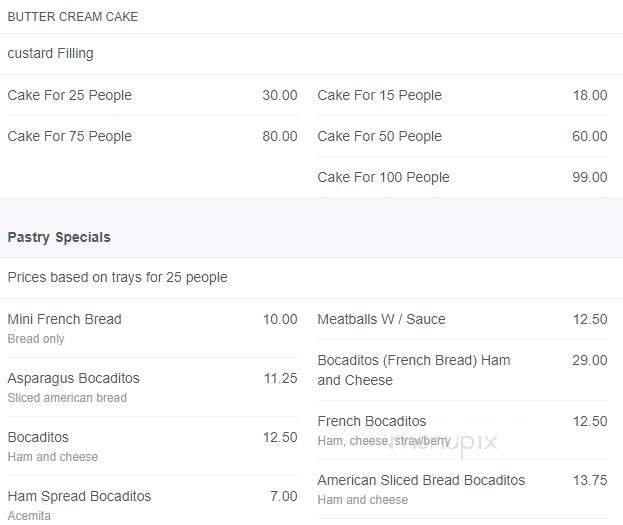Click the Meatballs W / Sauce item

(x=381, y=319)
